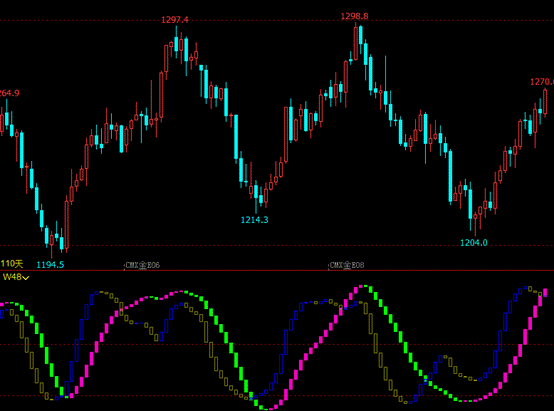Screen dimensions: 554x411
Task: Select the tall cyan candlestick falling toward 1214.3
Action: tap(236, 137)
